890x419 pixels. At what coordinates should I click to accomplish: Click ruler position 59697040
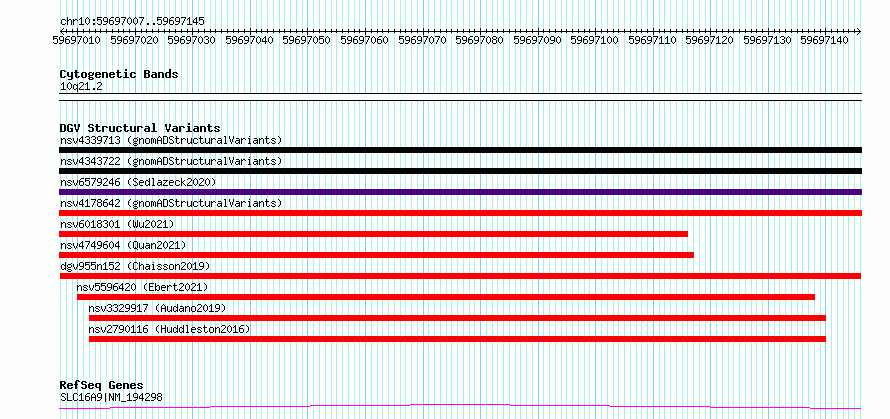pyautogui.click(x=250, y=40)
